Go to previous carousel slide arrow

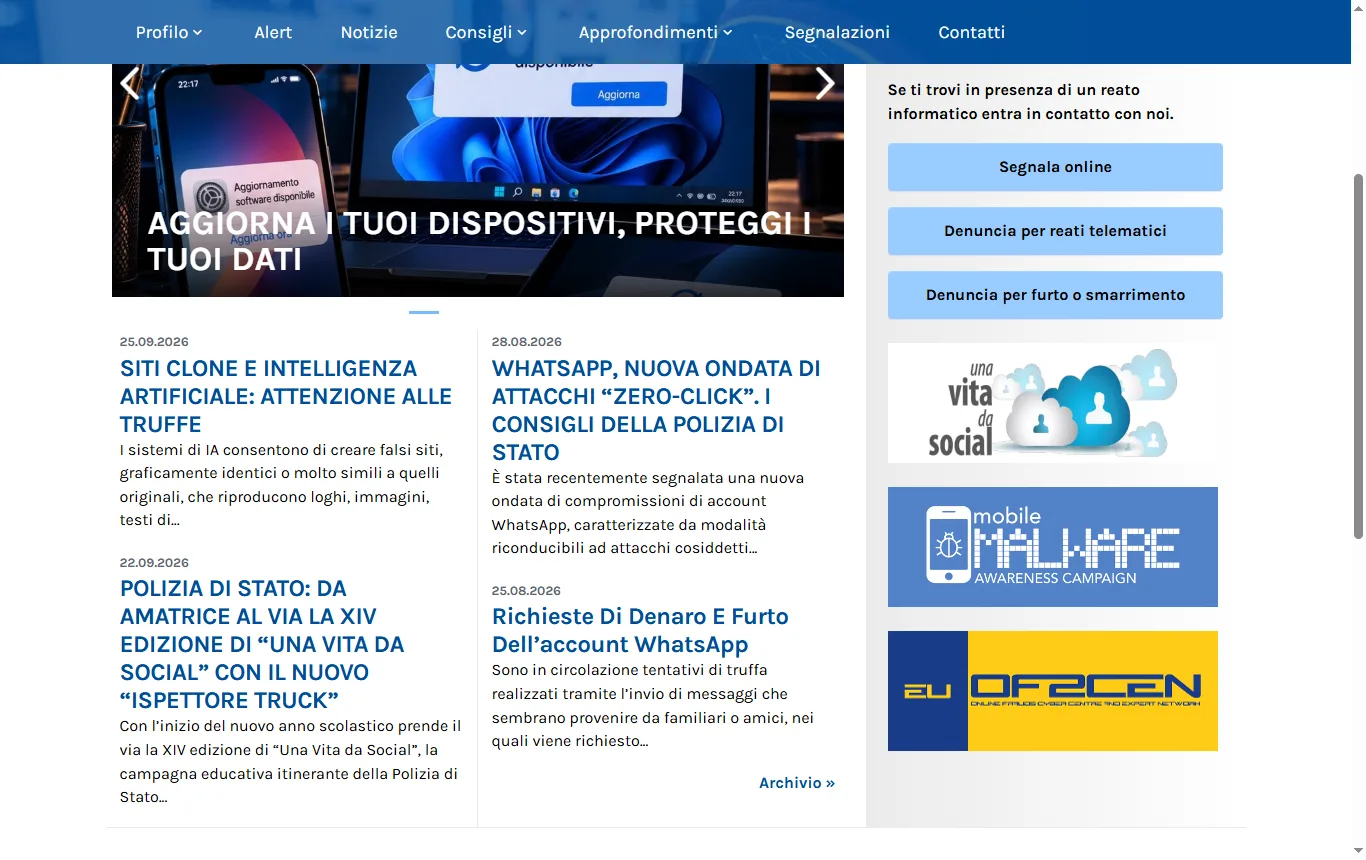point(130,83)
